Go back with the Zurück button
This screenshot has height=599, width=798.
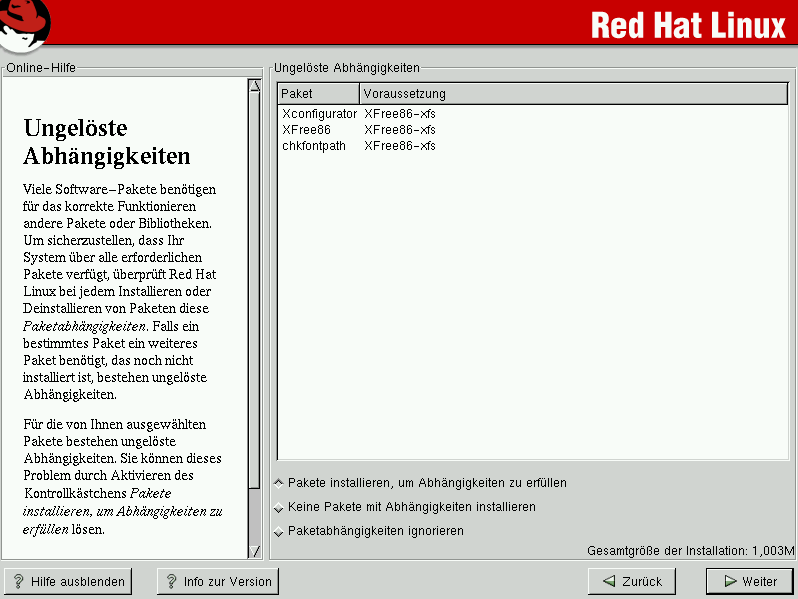[632, 581]
